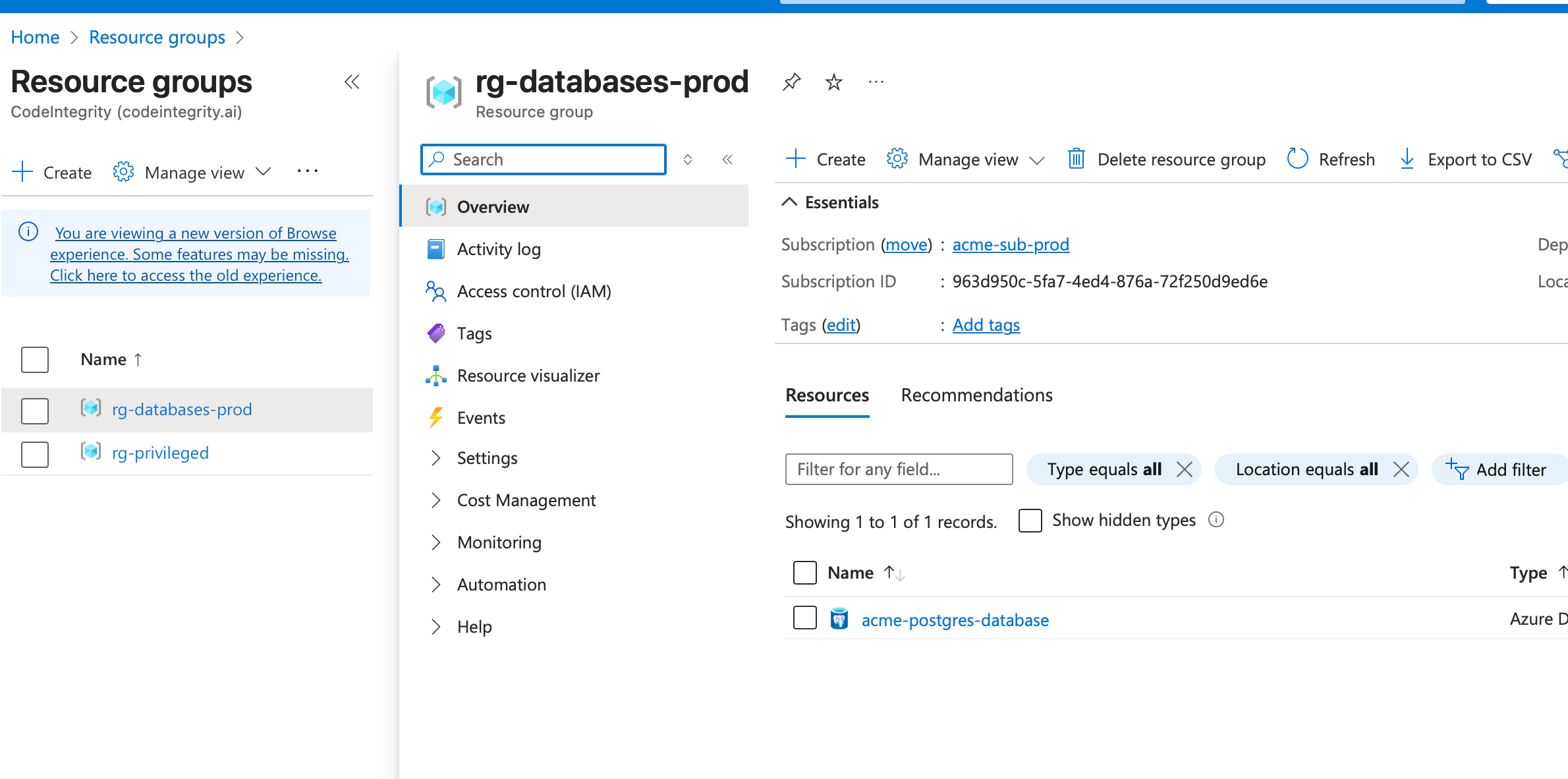Image resolution: width=1568 pixels, height=779 pixels.
Task: Select acme-postgres-database checkbox
Action: point(804,619)
